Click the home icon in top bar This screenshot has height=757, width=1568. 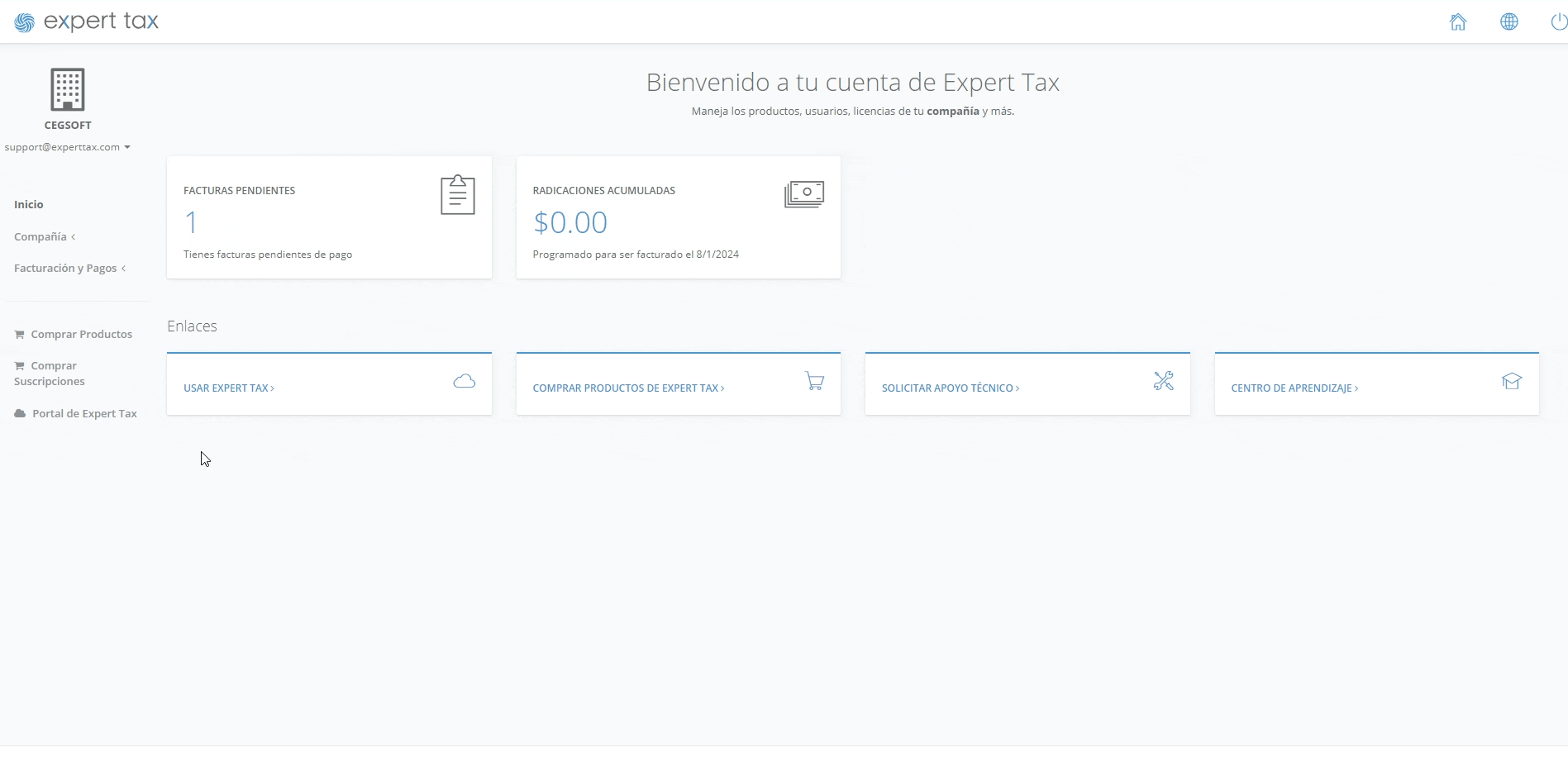1458,22
